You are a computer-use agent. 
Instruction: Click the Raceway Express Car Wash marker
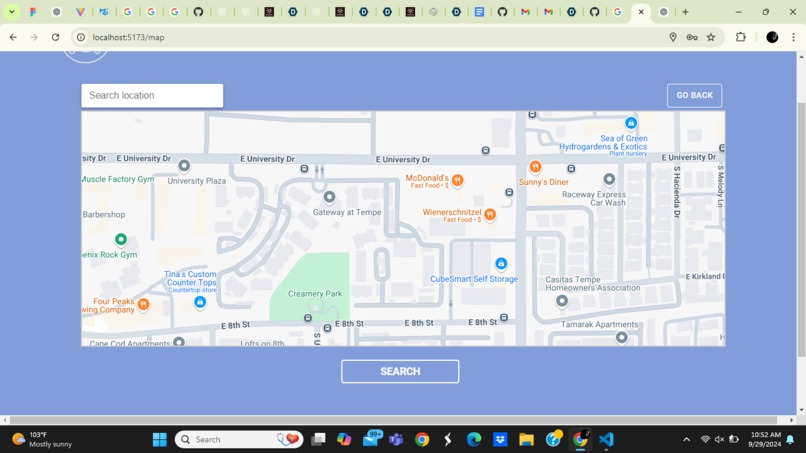coord(609,179)
